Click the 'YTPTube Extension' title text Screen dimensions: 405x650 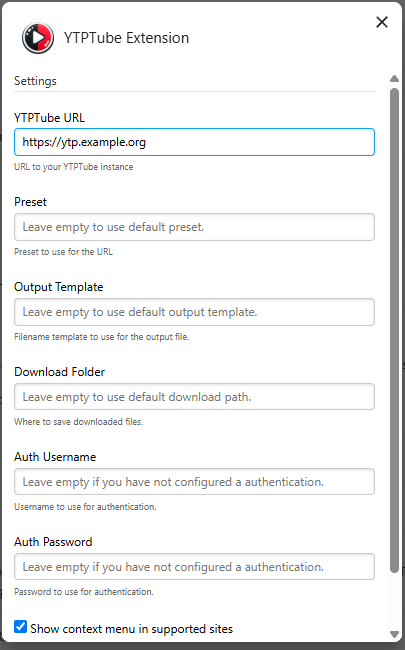tap(126, 38)
